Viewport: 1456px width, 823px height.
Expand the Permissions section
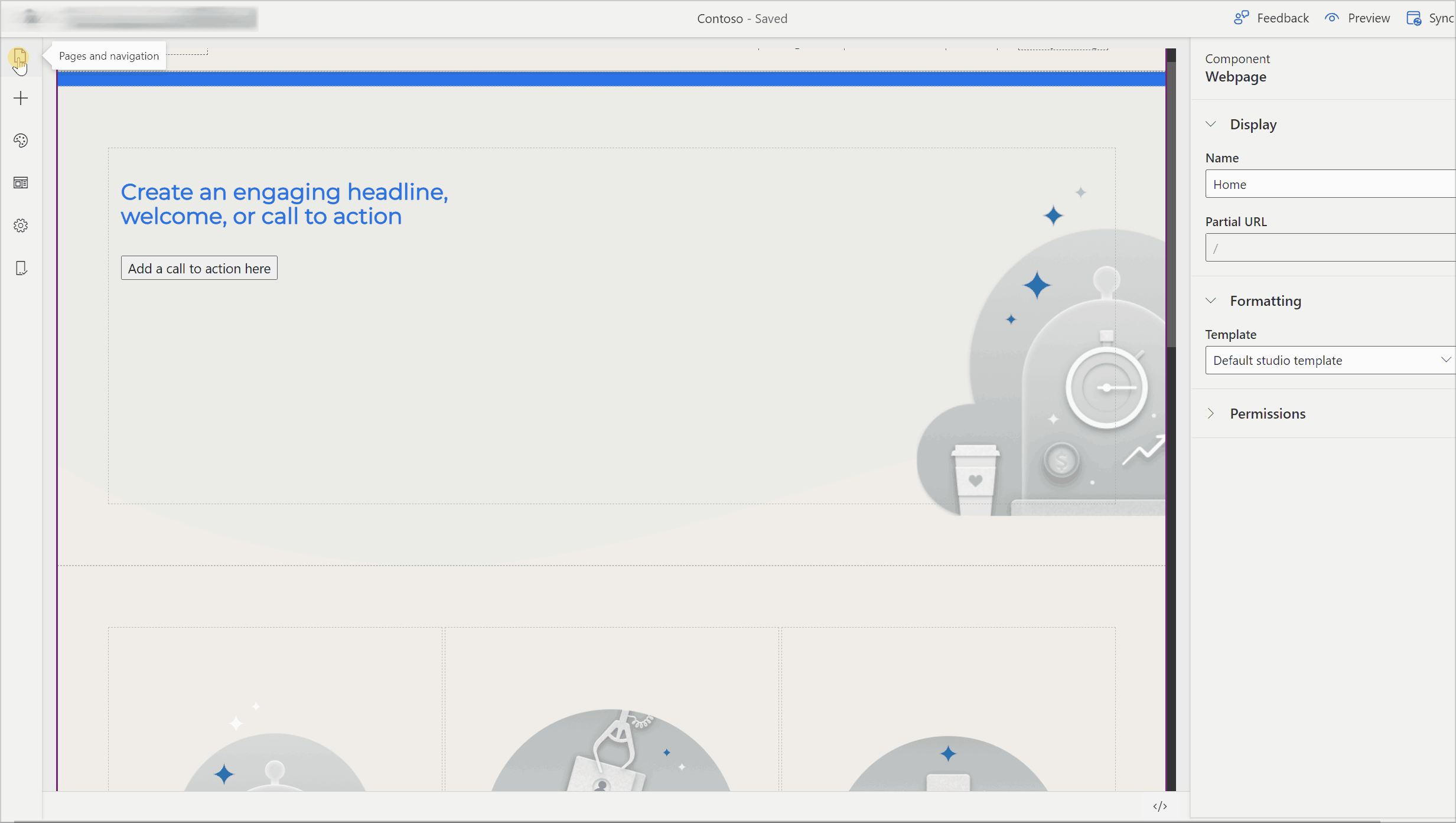1211,414
